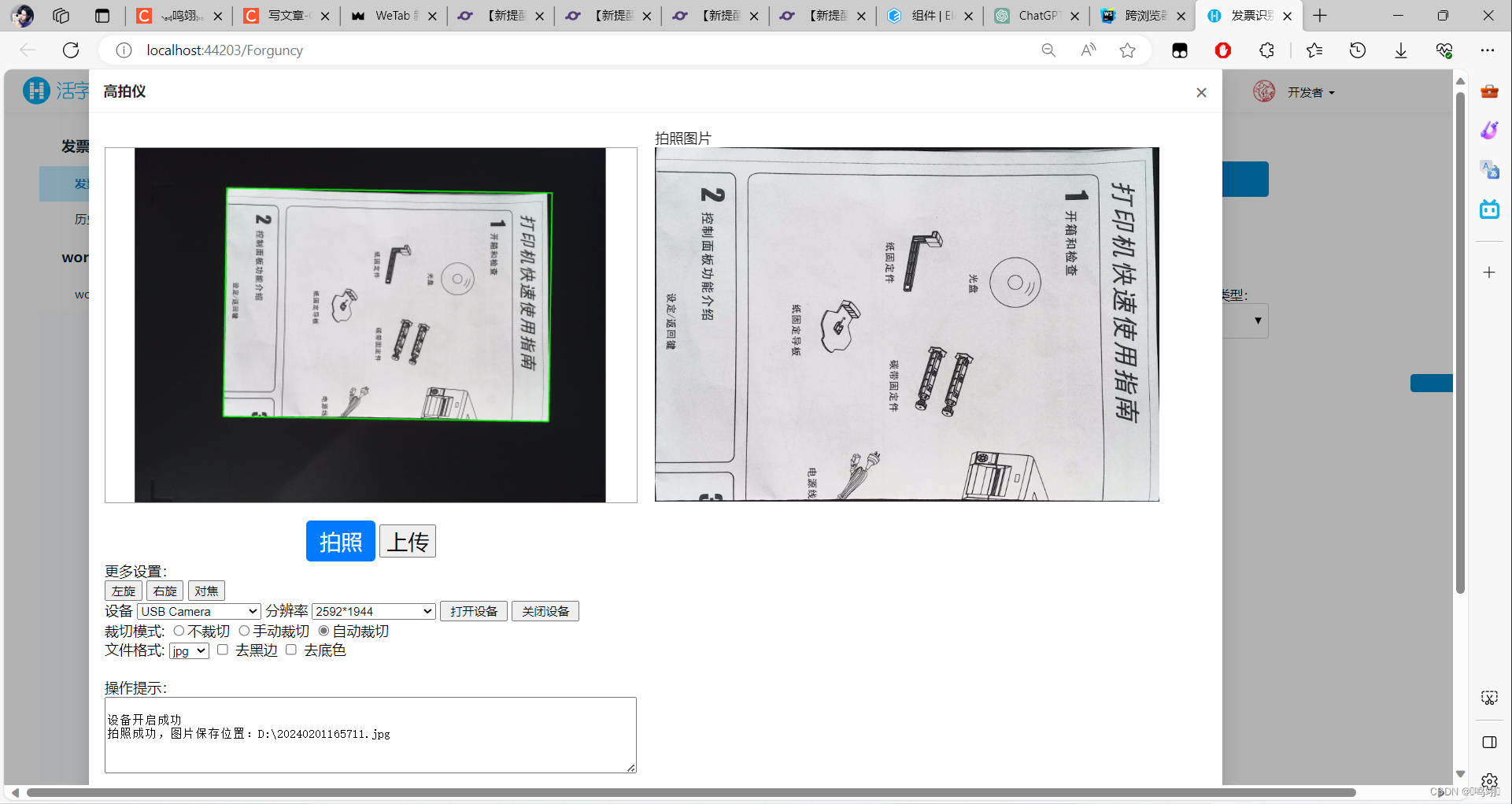1512x804 pixels.
Task: Open the favorites list icon
Action: click(1314, 50)
